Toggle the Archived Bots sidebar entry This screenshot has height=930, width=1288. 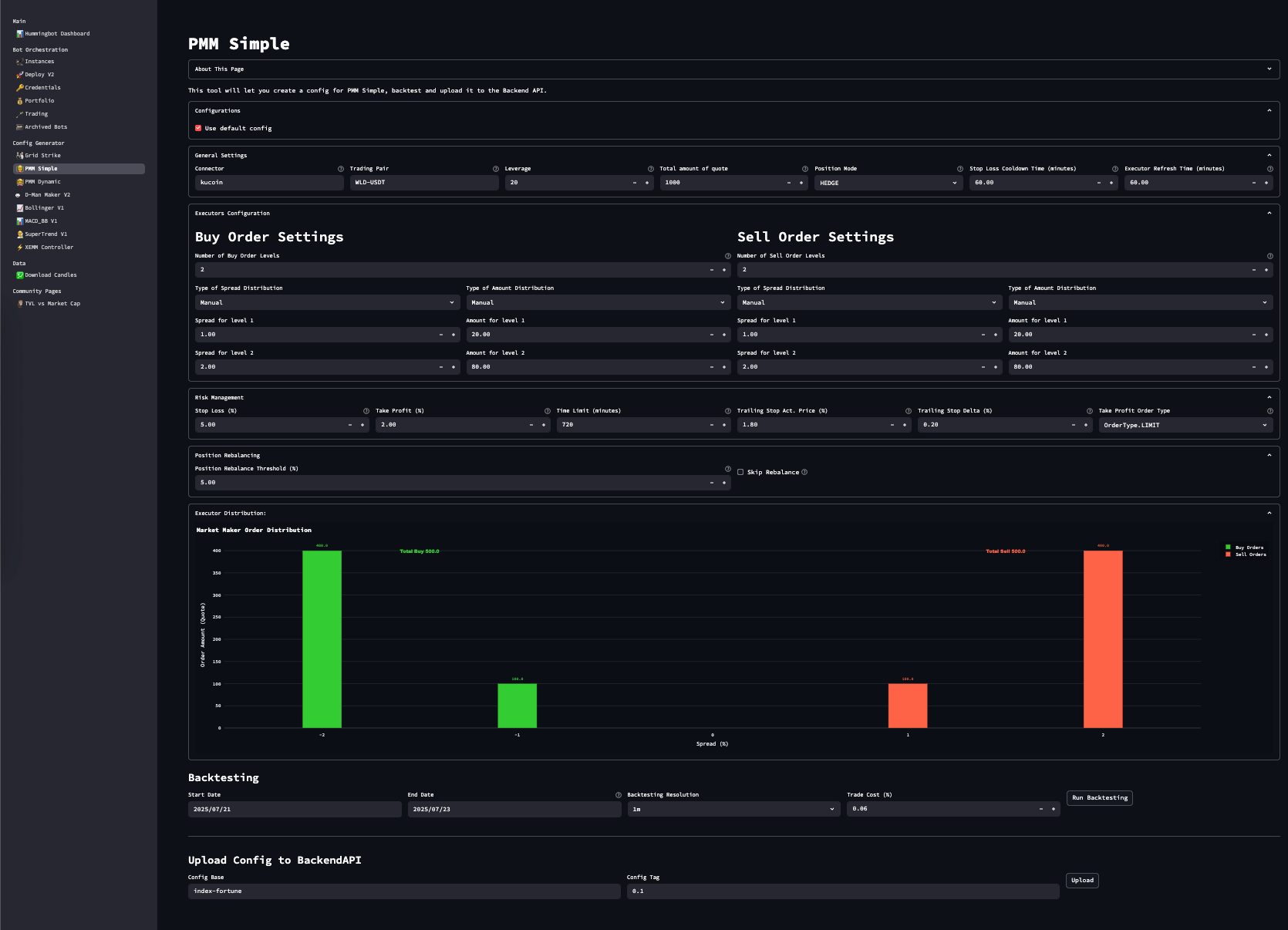coord(46,126)
